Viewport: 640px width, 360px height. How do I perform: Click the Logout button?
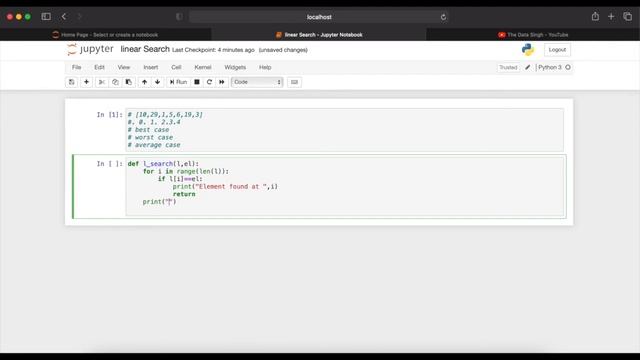(557, 50)
